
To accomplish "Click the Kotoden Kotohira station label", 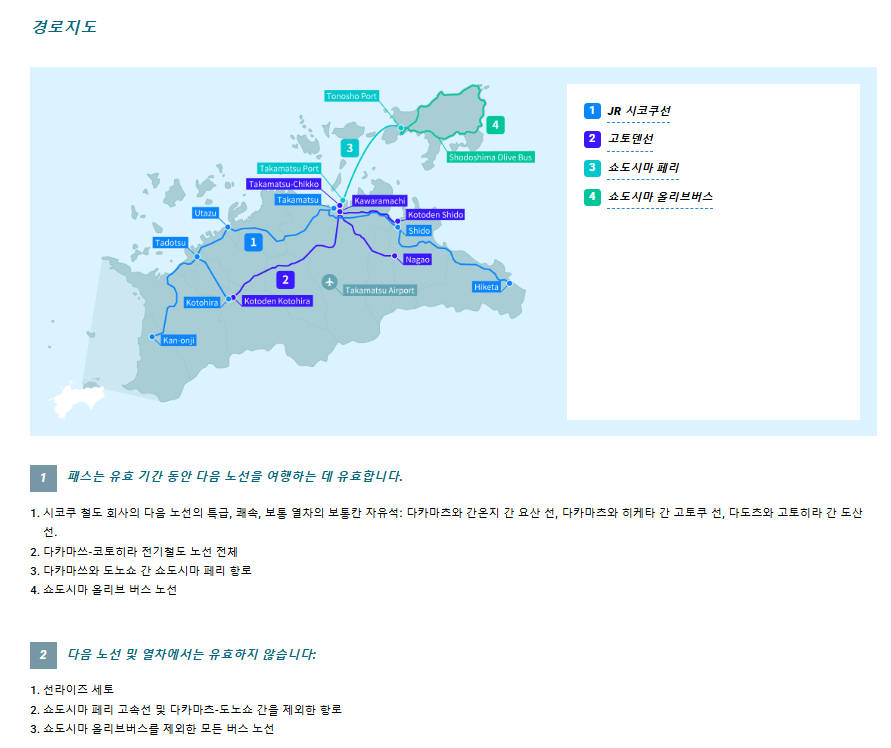I will 277,301.
